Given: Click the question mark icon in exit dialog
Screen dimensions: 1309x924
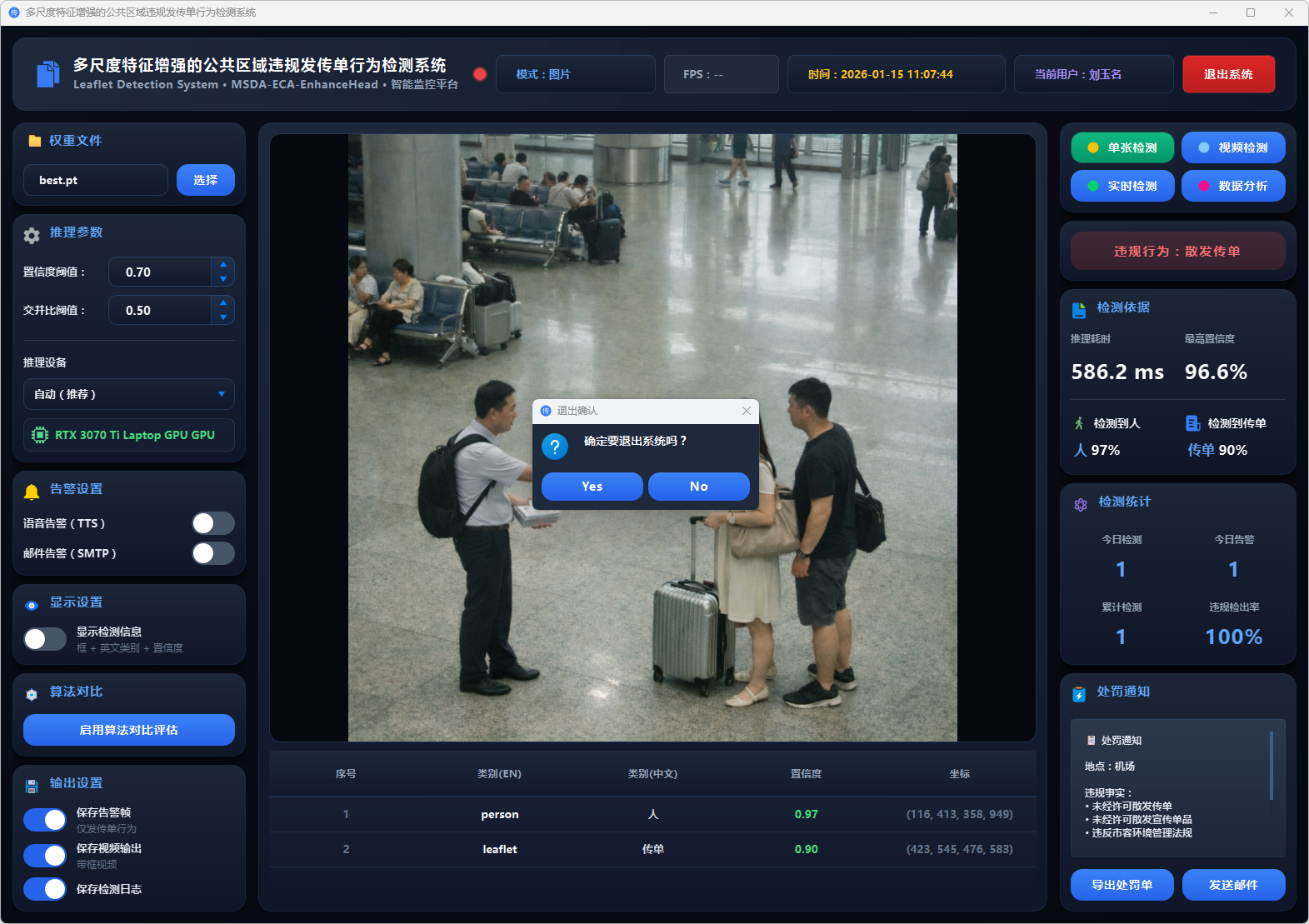Looking at the screenshot, I should [x=555, y=447].
